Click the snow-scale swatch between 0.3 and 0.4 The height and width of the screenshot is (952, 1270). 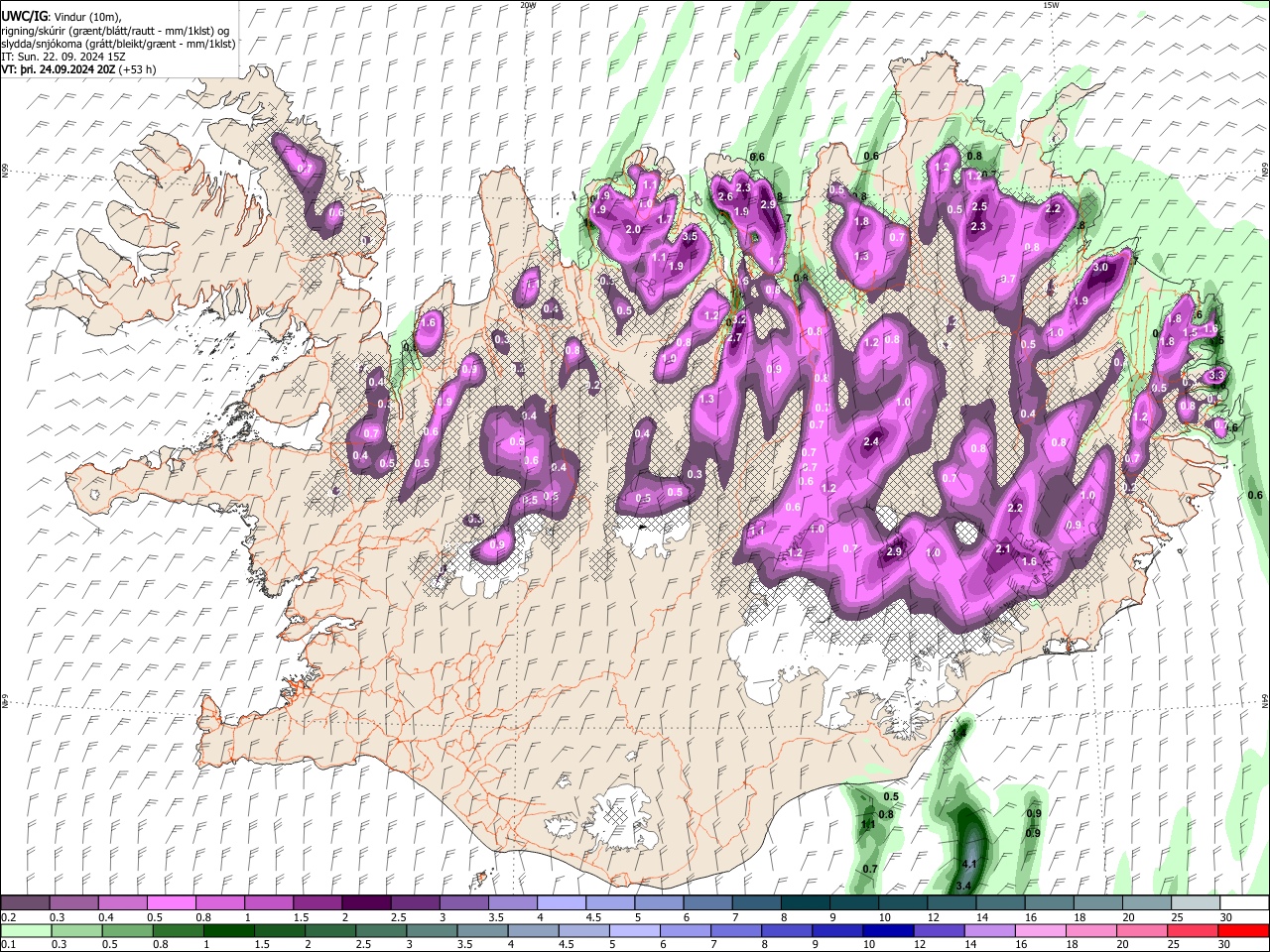tap(74, 903)
